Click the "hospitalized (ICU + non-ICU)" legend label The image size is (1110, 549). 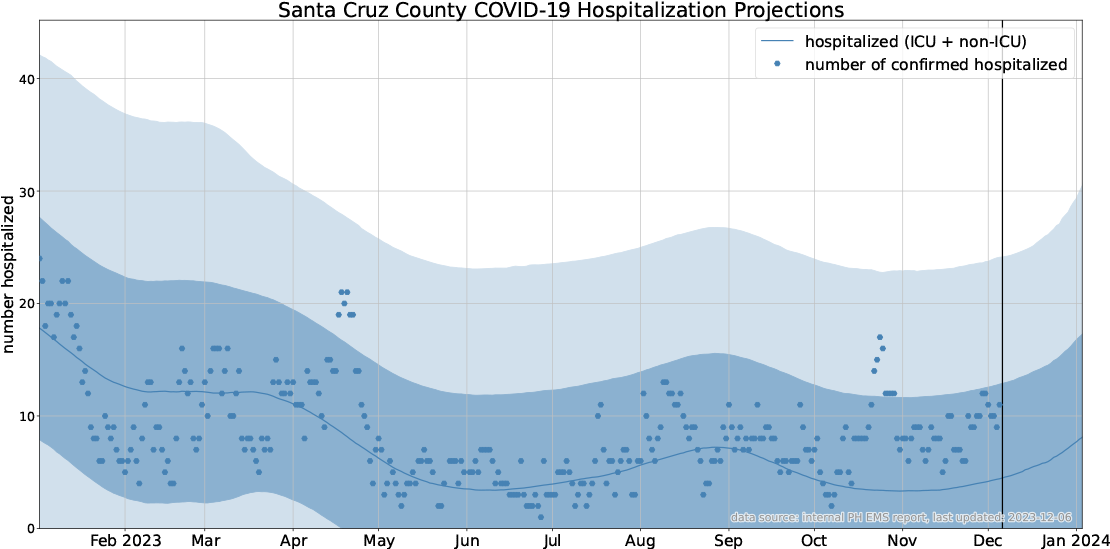click(915, 42)
